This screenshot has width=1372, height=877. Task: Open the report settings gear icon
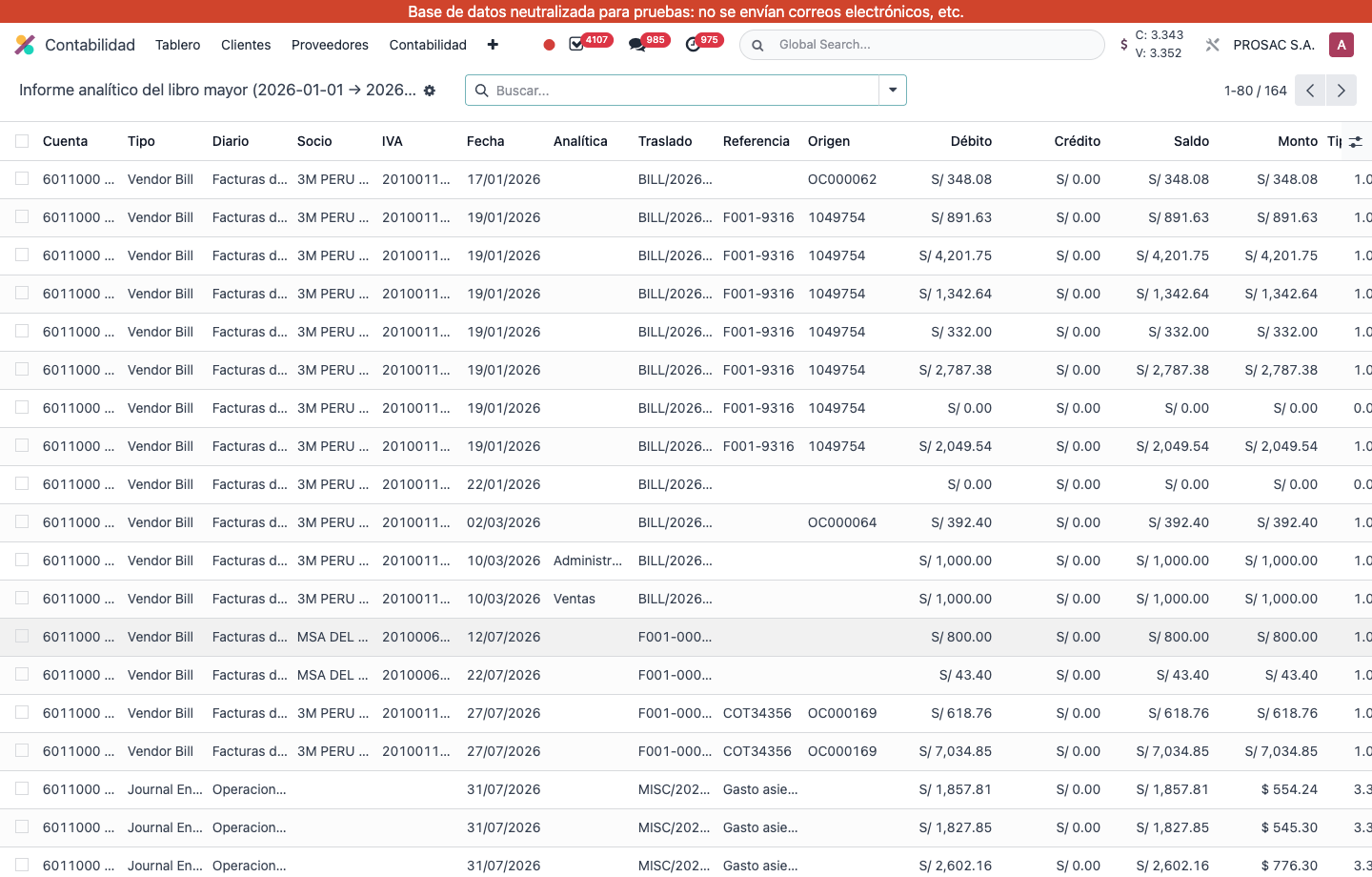[430, 91]
